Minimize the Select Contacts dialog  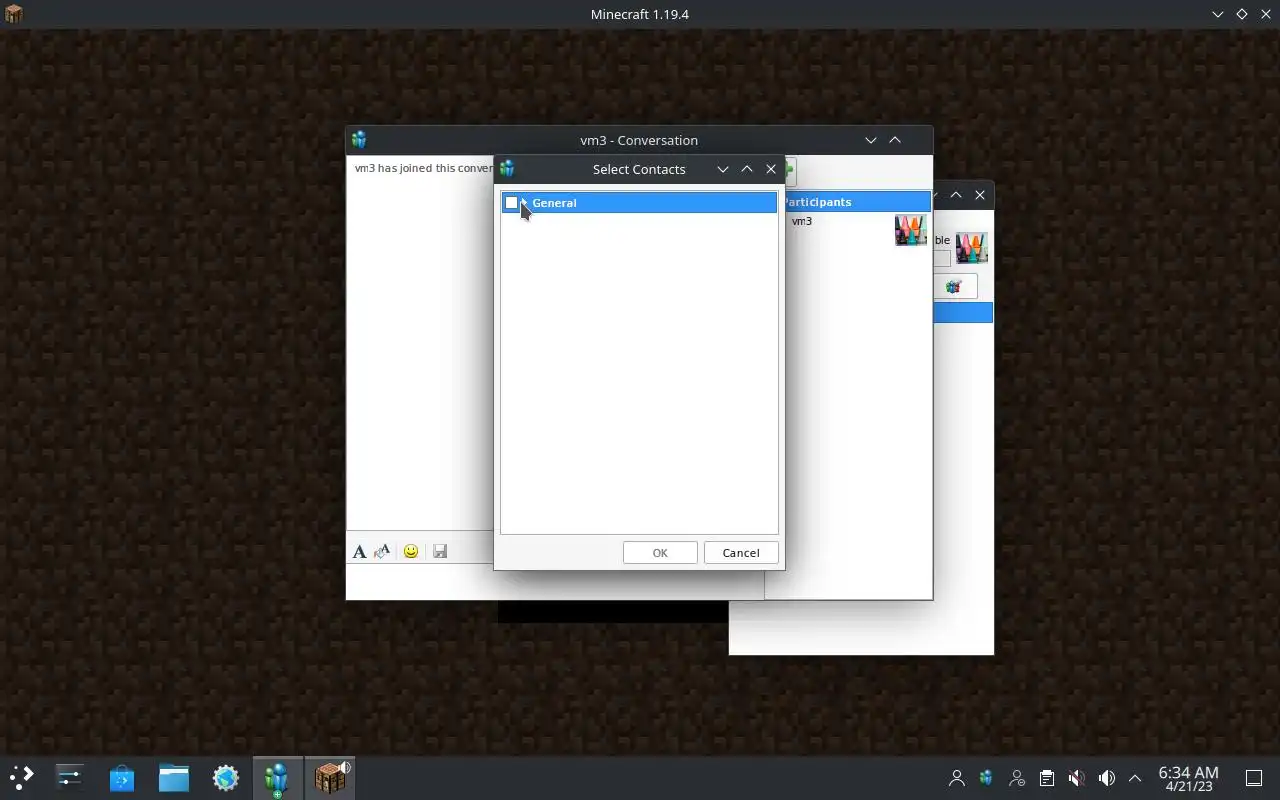(723, 169)
